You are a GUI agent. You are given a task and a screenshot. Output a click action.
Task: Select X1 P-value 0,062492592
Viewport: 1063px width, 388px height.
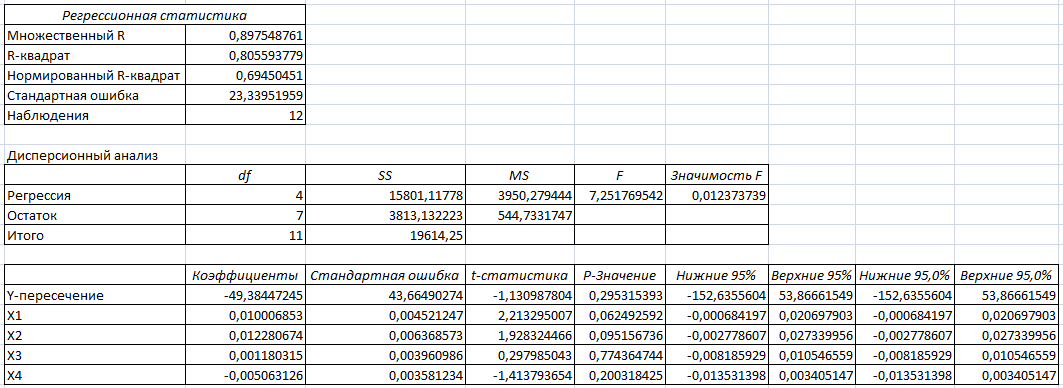[x=620, y=315]
